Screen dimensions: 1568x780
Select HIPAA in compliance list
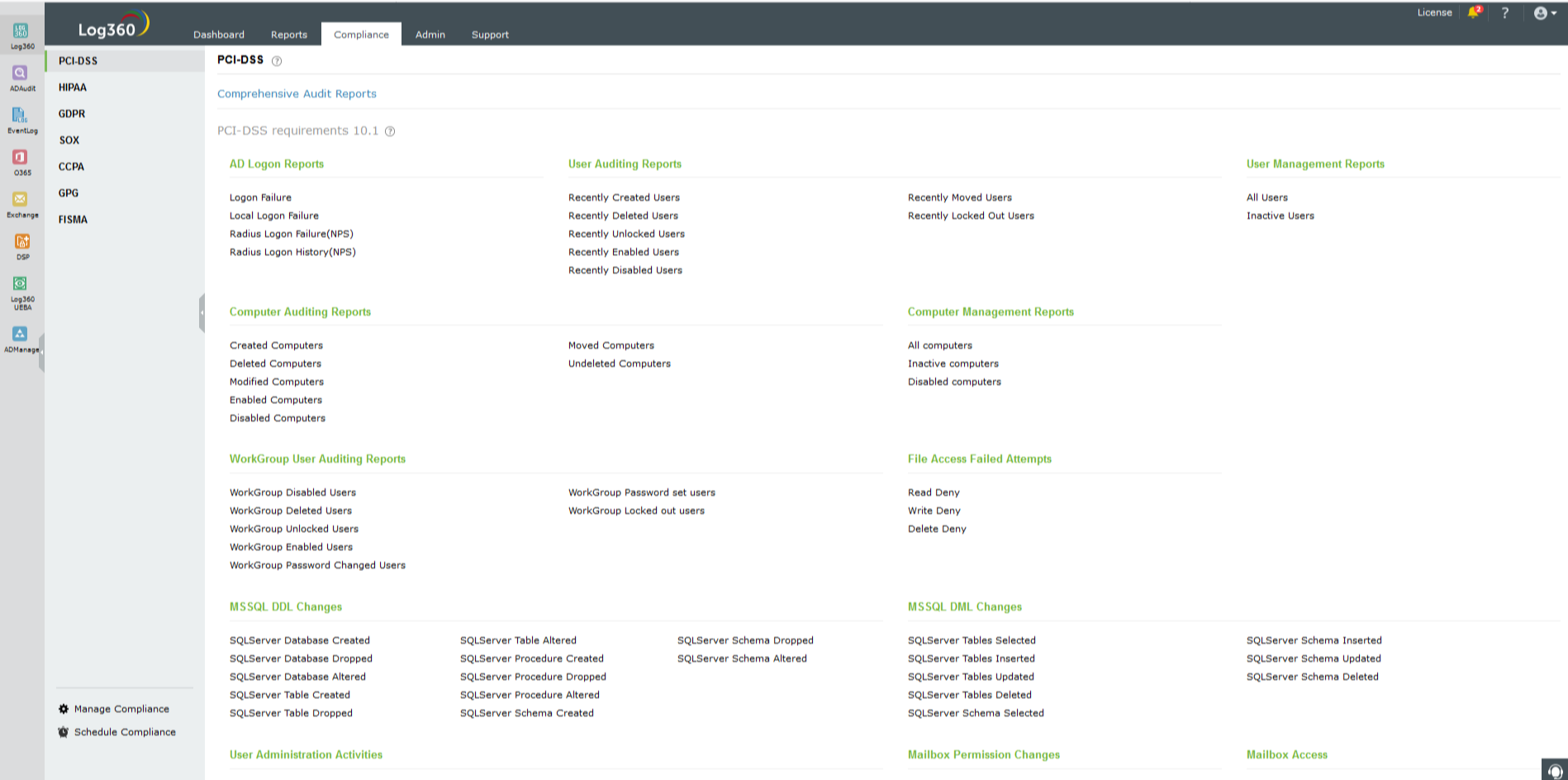coord(73,88)
